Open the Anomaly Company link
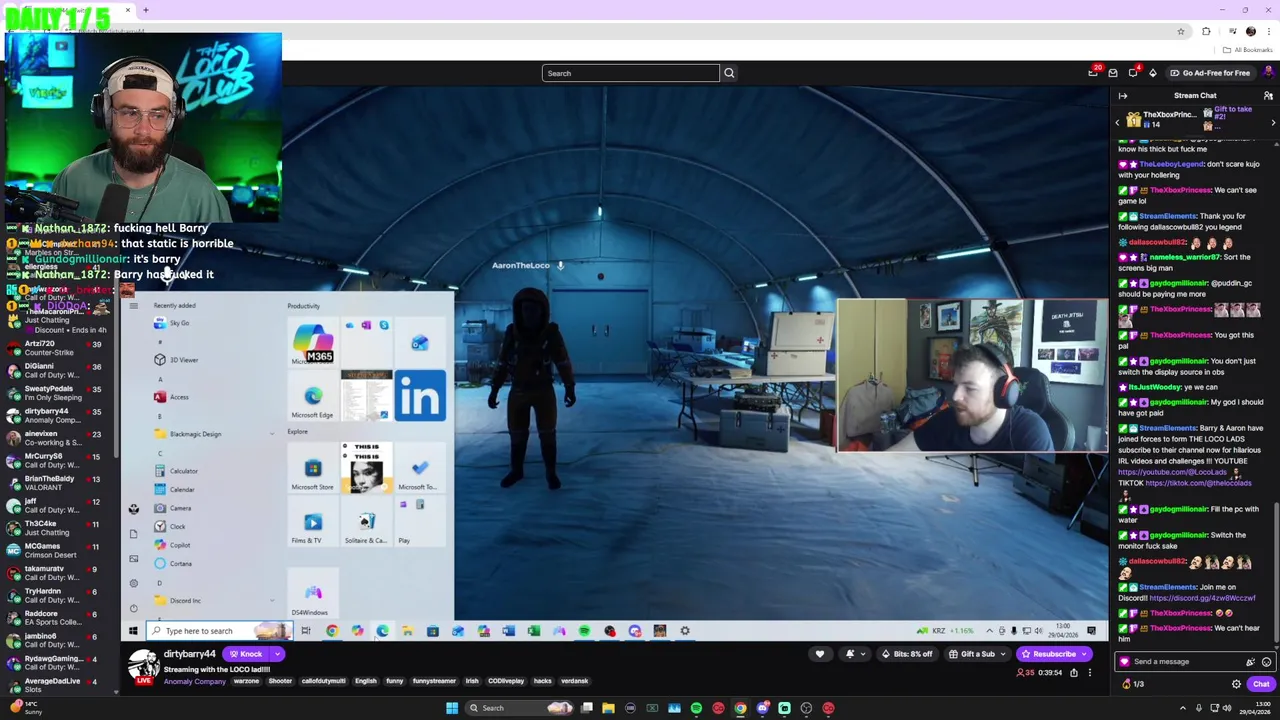The width and height of the screenshot is (1280, 720). coord(195,681)
